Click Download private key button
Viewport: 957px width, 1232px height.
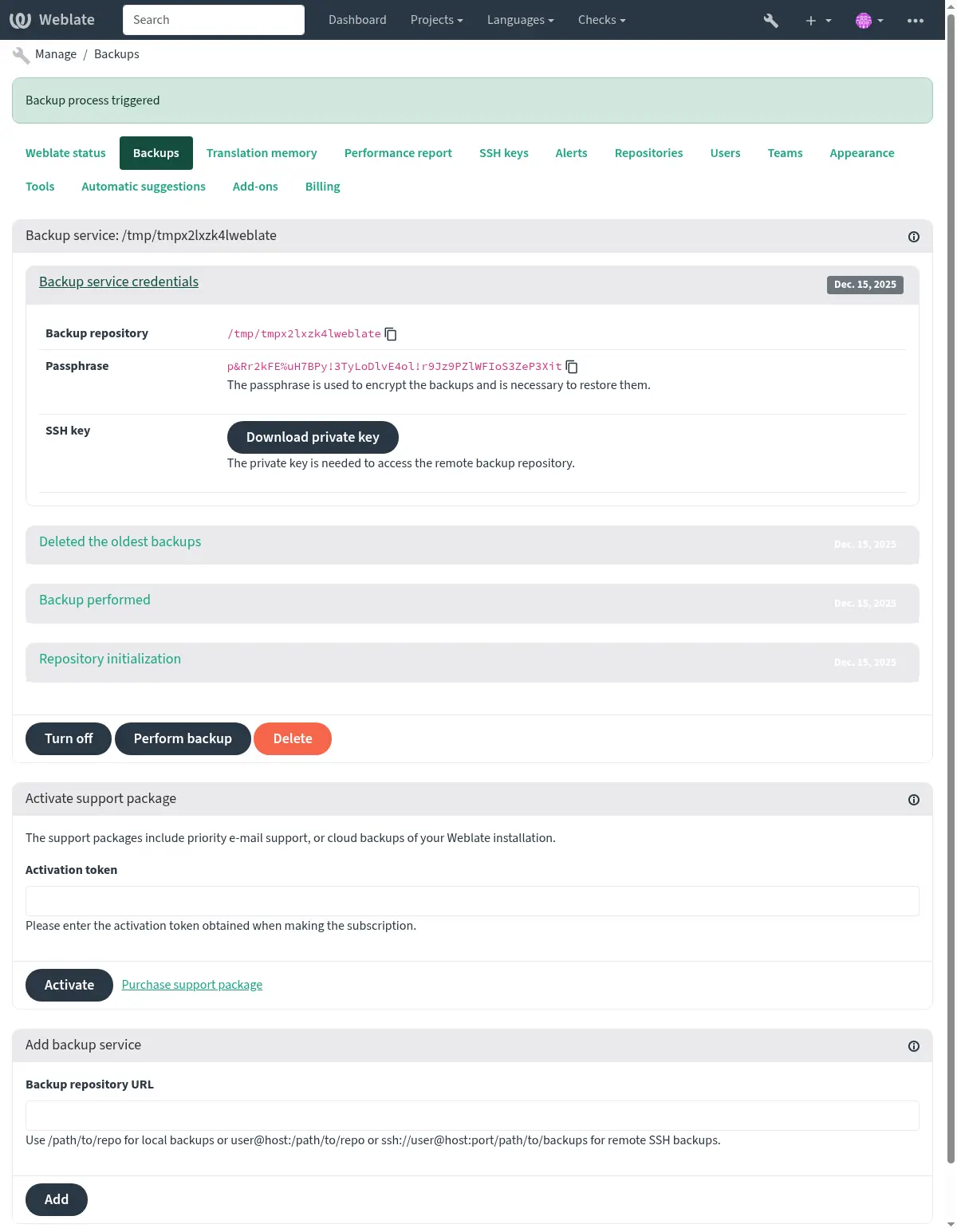pyautogui.click(x=313, y=437)
